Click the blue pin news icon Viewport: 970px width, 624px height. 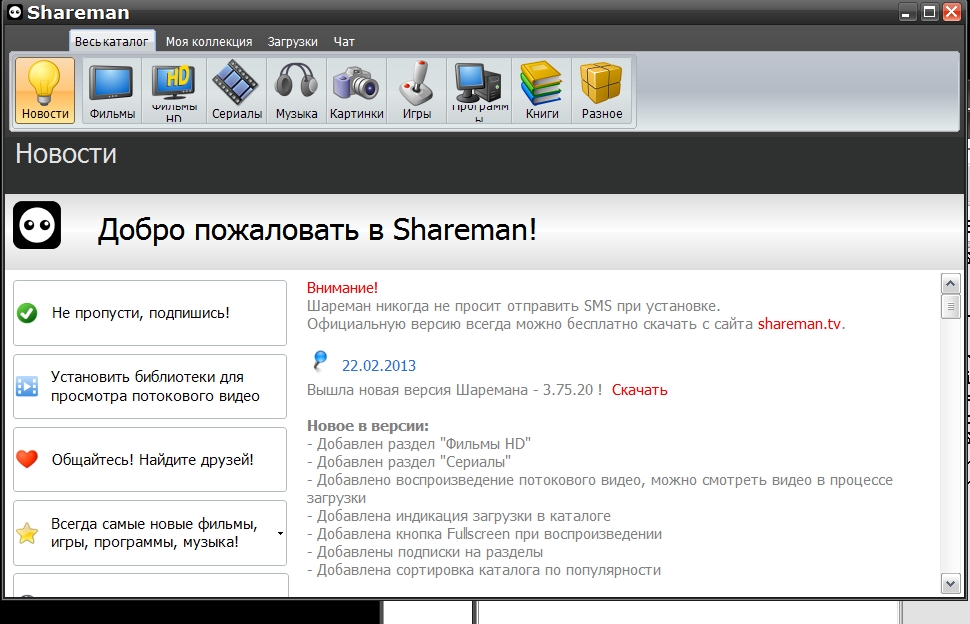tap(320, 361)
